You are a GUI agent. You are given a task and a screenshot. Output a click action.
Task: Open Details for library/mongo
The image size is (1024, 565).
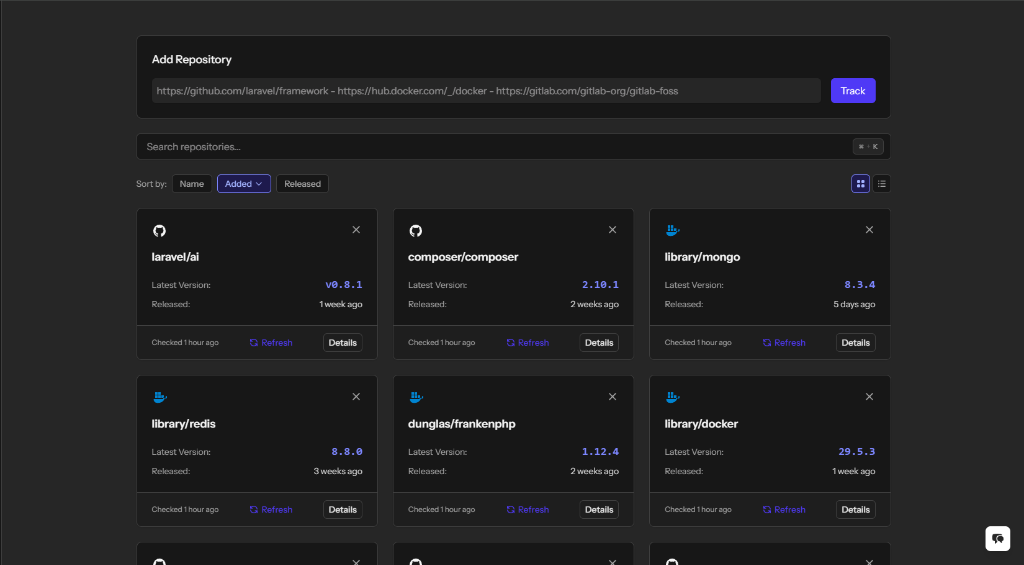pyautogui.click(x=856, y=342)
